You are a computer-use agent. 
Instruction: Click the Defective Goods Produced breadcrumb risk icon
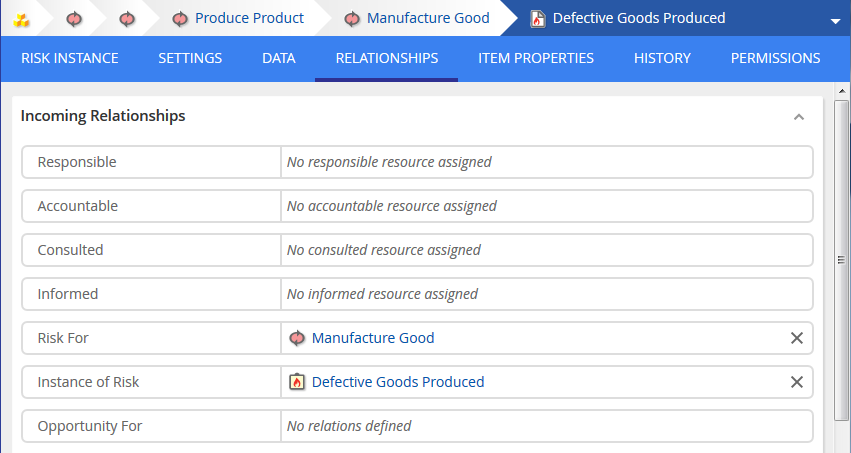tap(537, 19)
